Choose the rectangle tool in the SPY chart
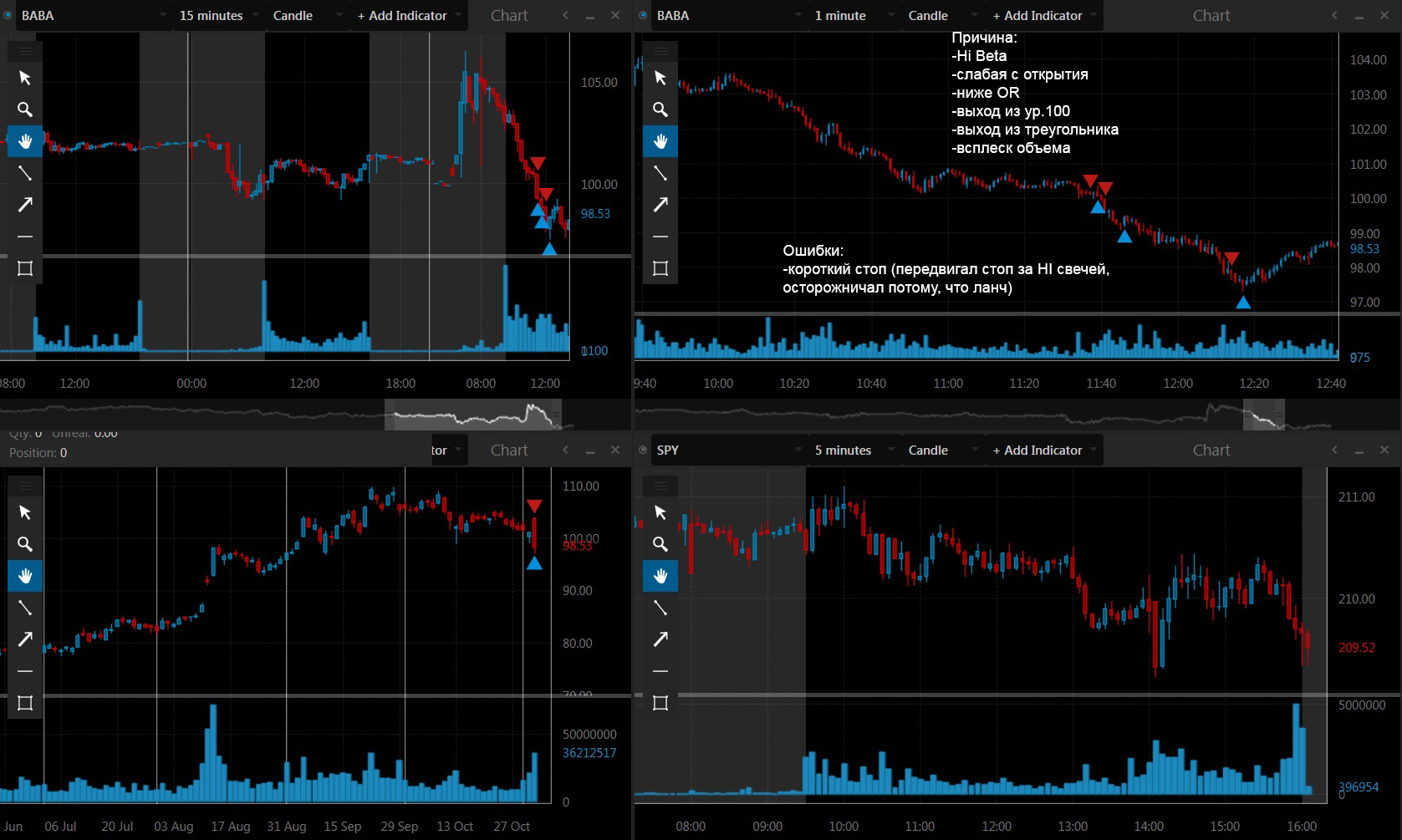1402x840 pixels. tap(660, 703)
